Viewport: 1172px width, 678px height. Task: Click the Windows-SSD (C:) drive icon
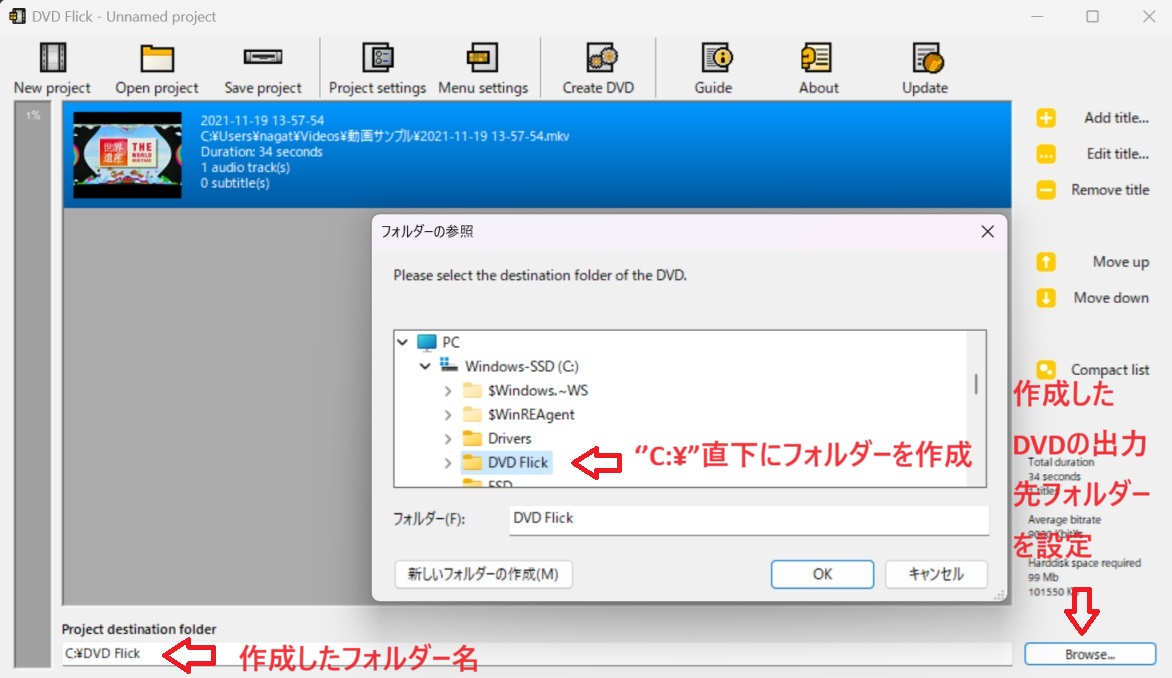pos(448,366)
